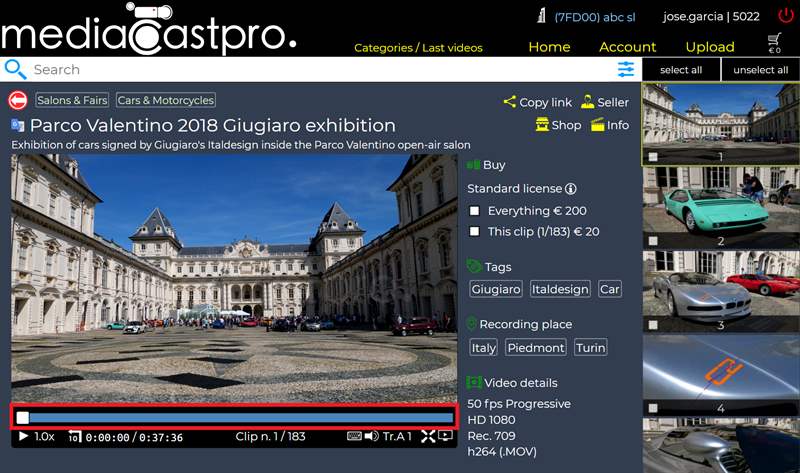Open the Cars & Motorcycles category
Screen dimensions: 800x473
click(165, 100)
